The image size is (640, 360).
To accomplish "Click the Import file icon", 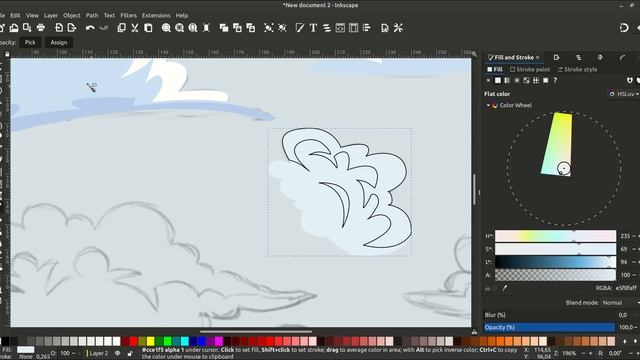I will 59,28.
